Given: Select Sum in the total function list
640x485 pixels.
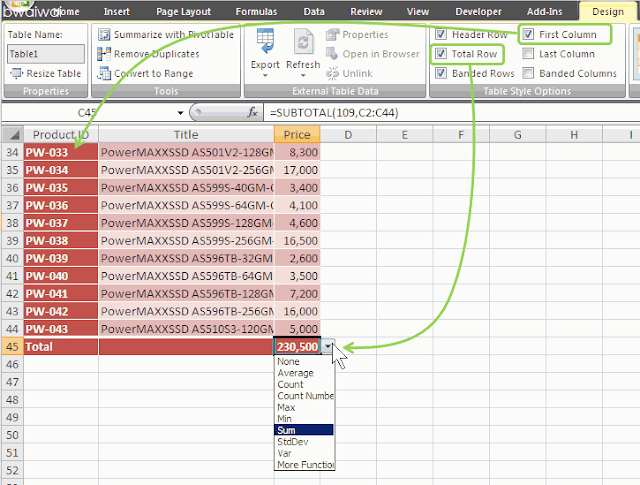Looking at the screenshot, I should 304,430.
